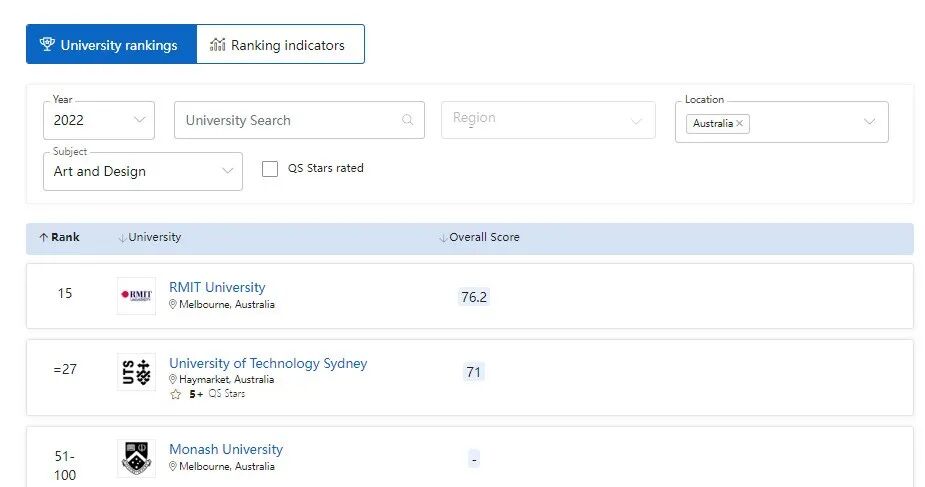Screen dimensions: 925x487
Task: Click the sort arrow beside Rank
Action: click(43, 238)
